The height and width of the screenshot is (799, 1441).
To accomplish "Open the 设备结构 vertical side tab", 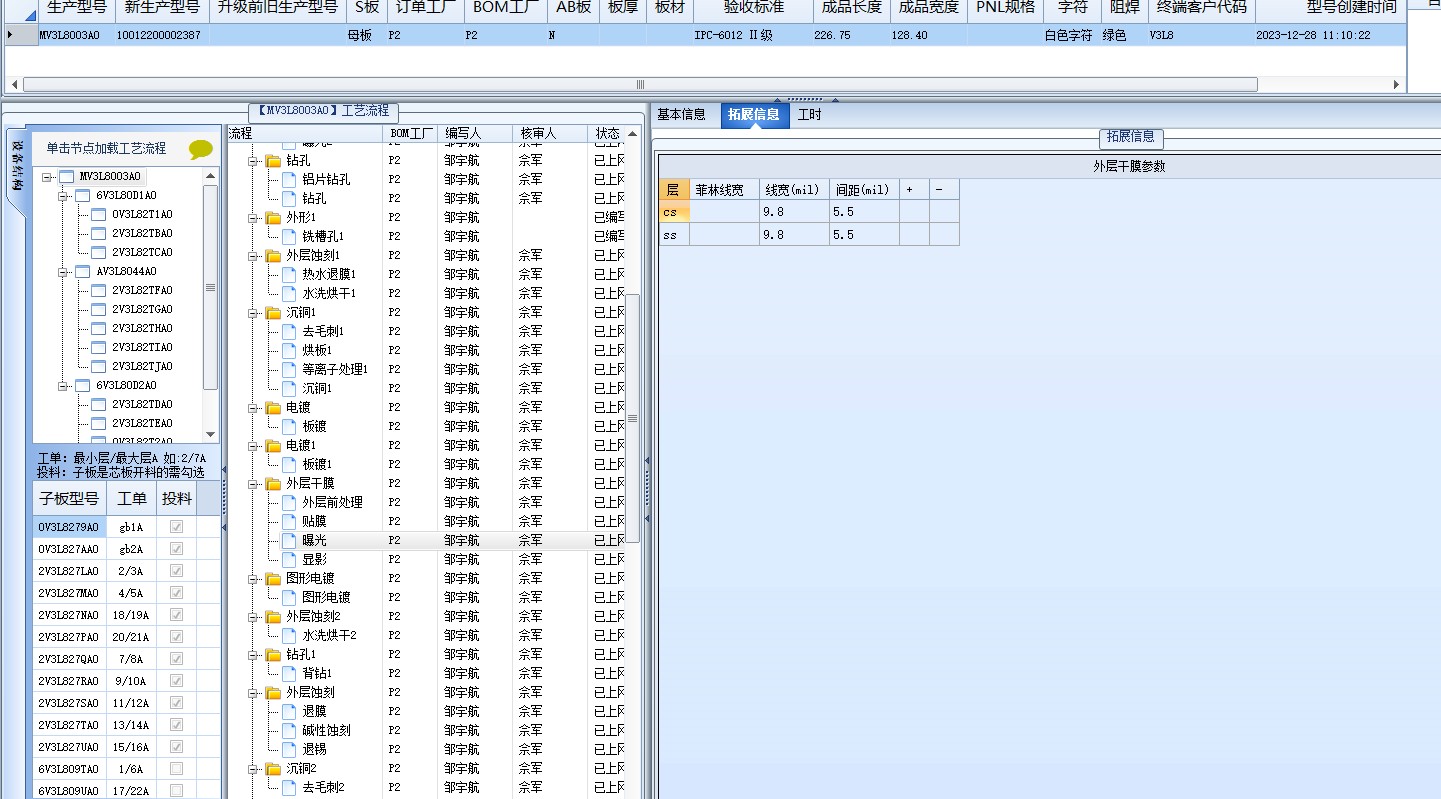I will [17, 165].
